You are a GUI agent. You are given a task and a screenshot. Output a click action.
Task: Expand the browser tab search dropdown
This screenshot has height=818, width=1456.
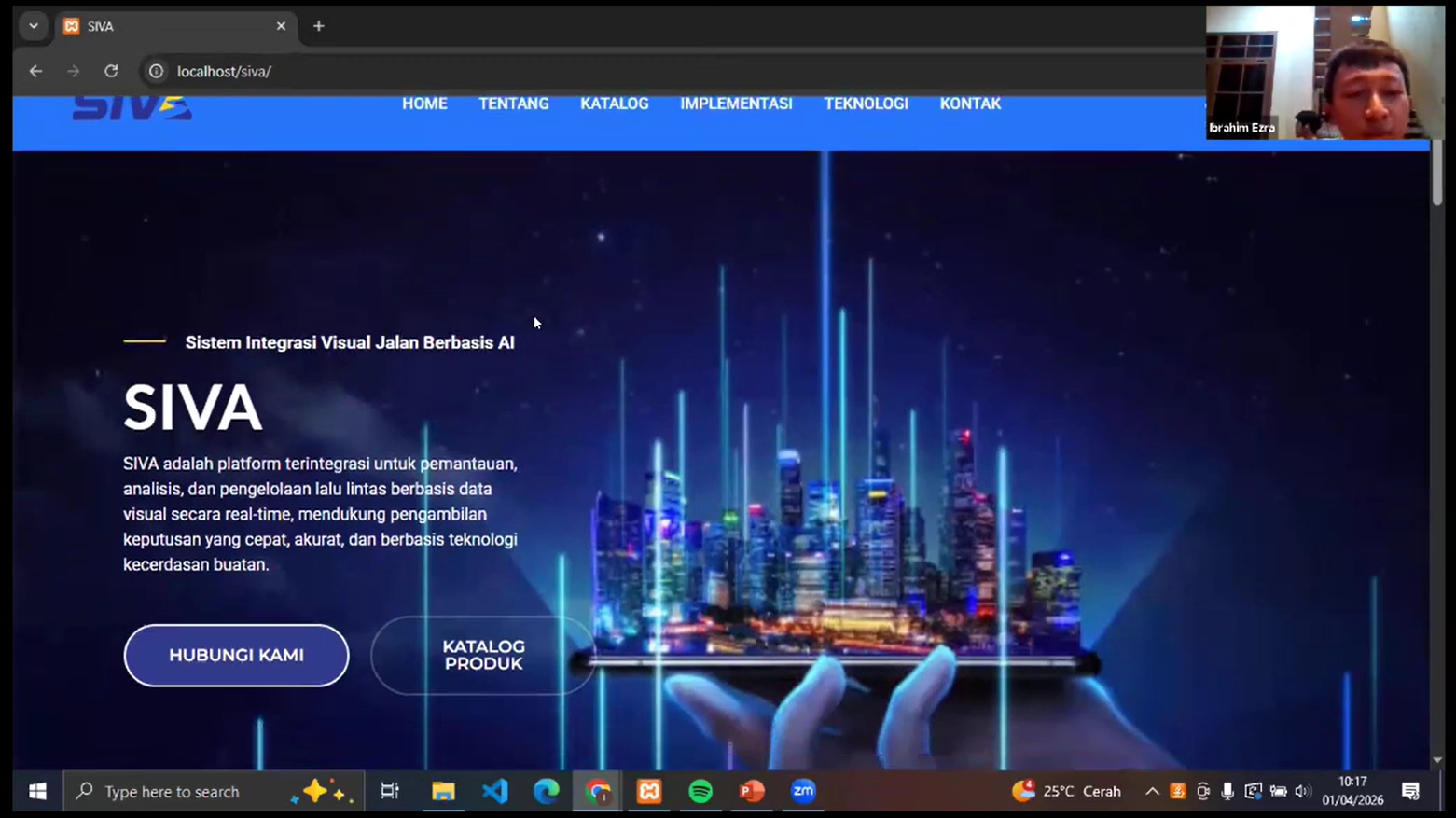tap(34, 26)
